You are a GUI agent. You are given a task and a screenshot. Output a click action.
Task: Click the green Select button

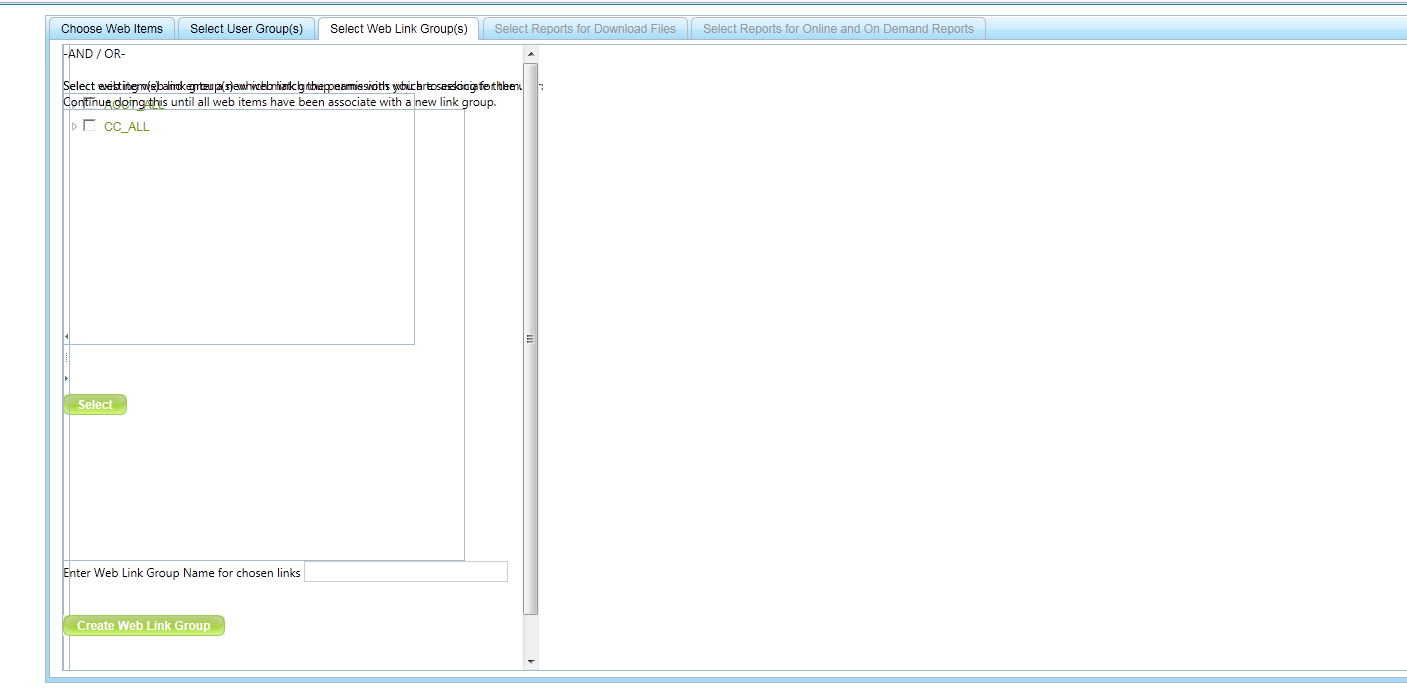coord(95,405)
